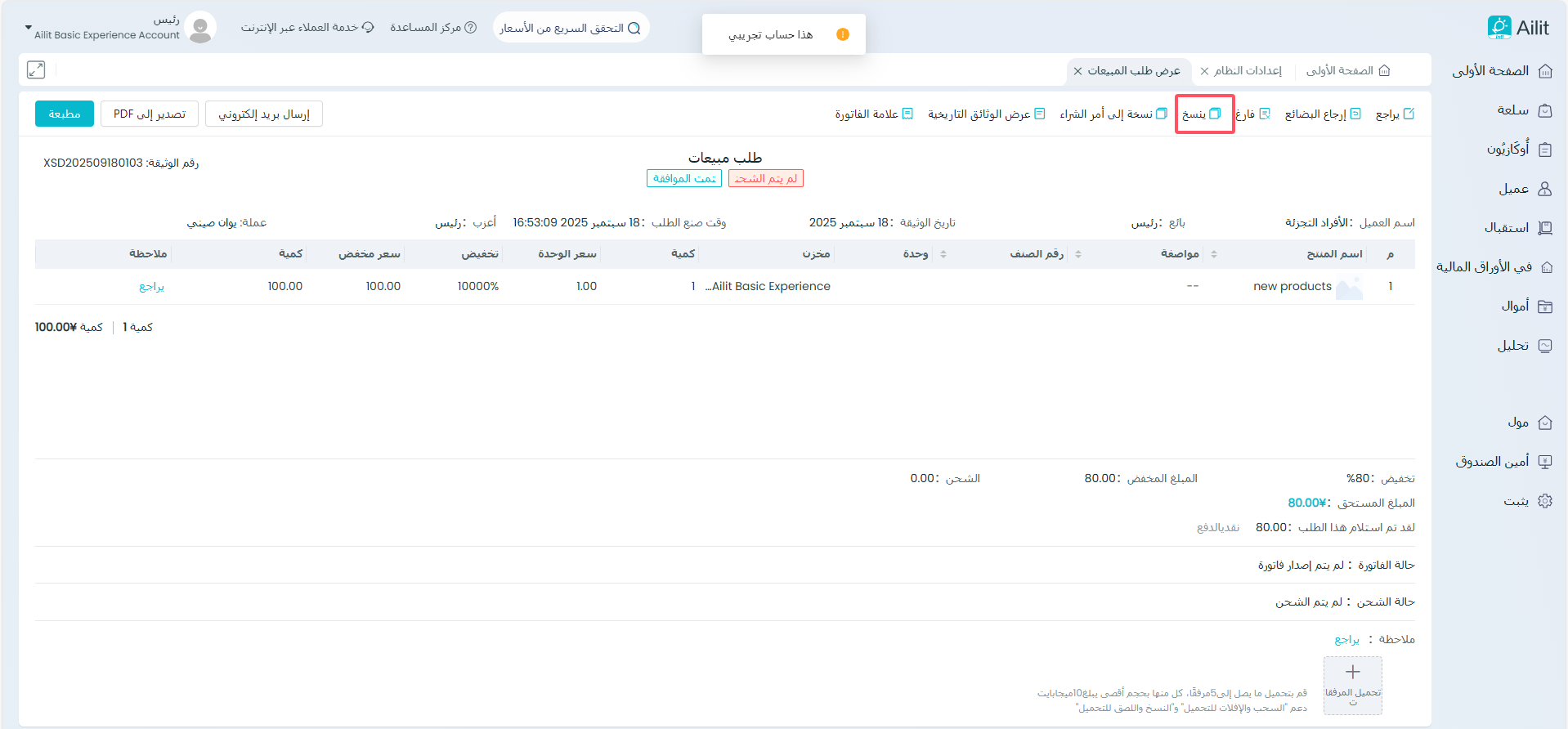Open view historical documents action
Image resolution: width=1568 pixels, height=729 pixels.
pyautogui.click(x=986, y=114)
